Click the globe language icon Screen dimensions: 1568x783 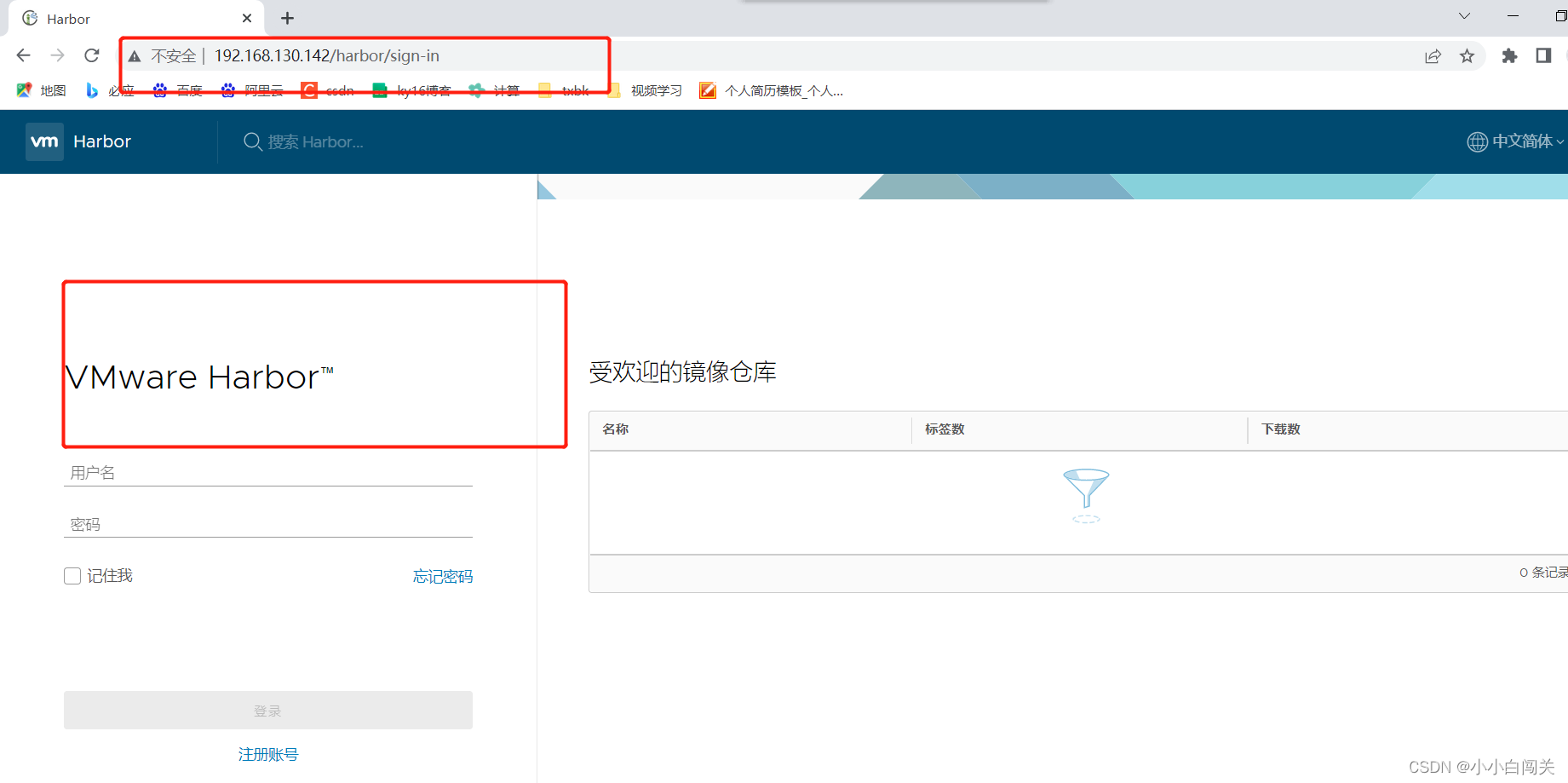pyautogui.click(x=1477, y=141)
